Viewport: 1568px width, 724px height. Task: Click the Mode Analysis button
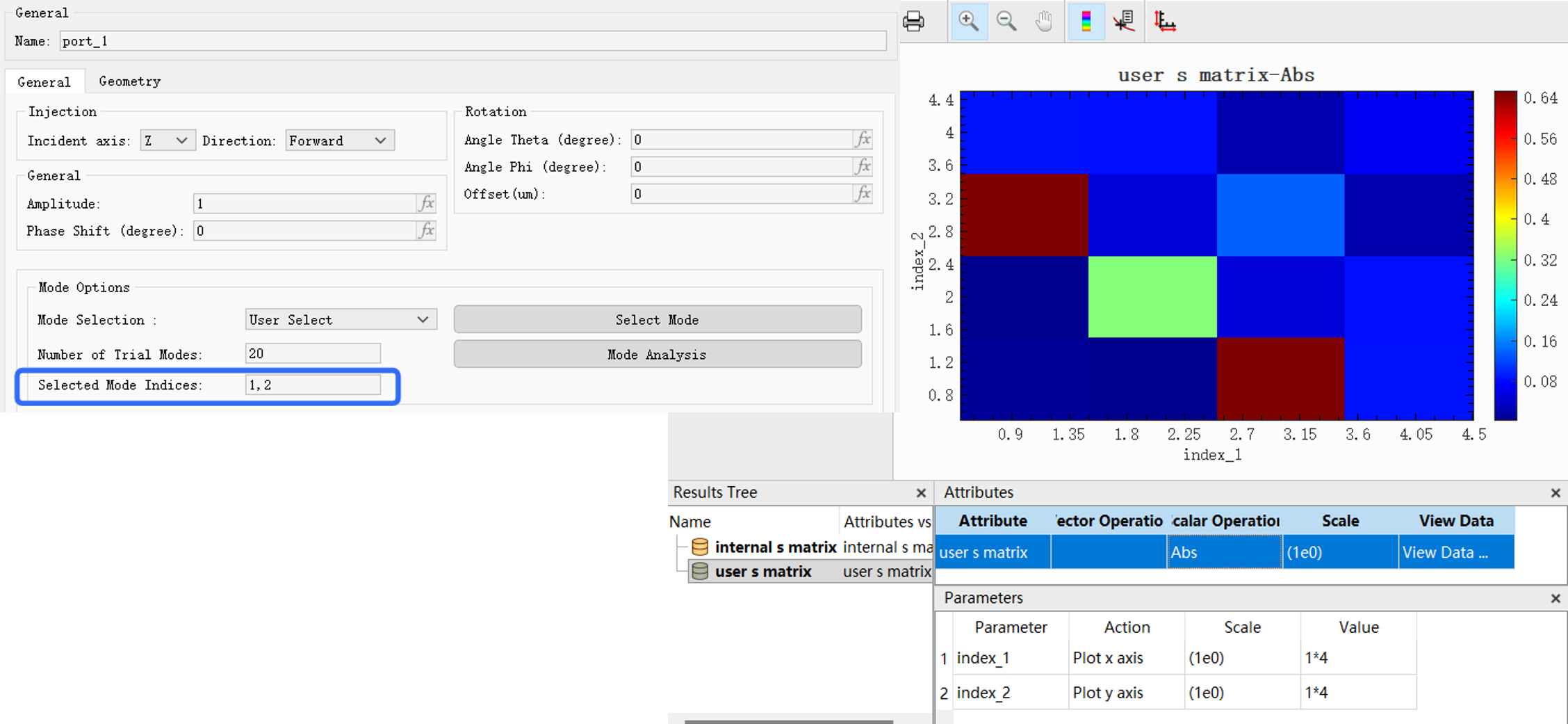(x=657, y=354)
